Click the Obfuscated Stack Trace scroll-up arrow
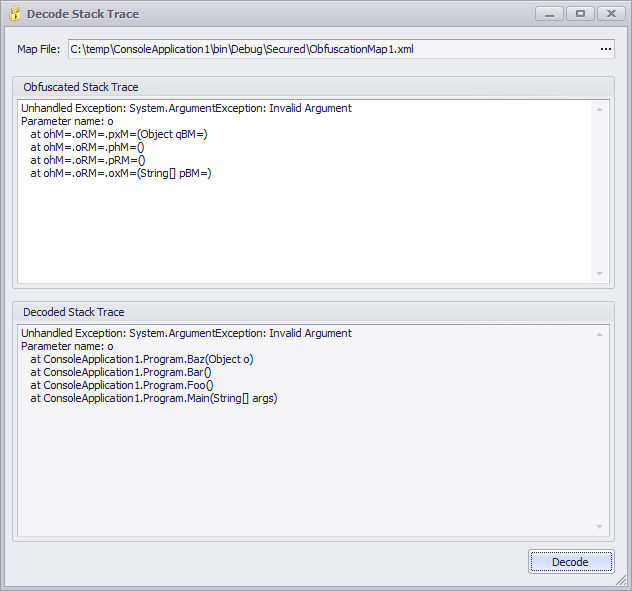Screen dimensions: 632x591 [600, 108]
